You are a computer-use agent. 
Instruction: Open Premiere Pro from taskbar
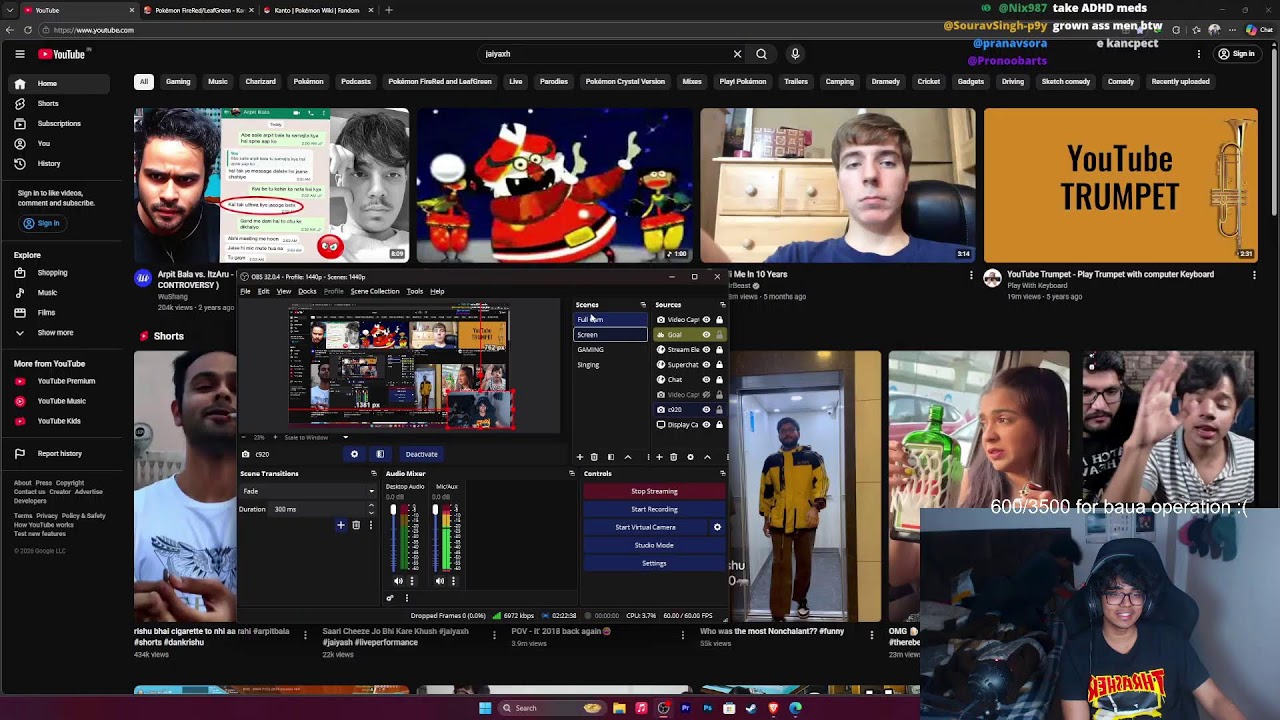(x=686, y=708)
